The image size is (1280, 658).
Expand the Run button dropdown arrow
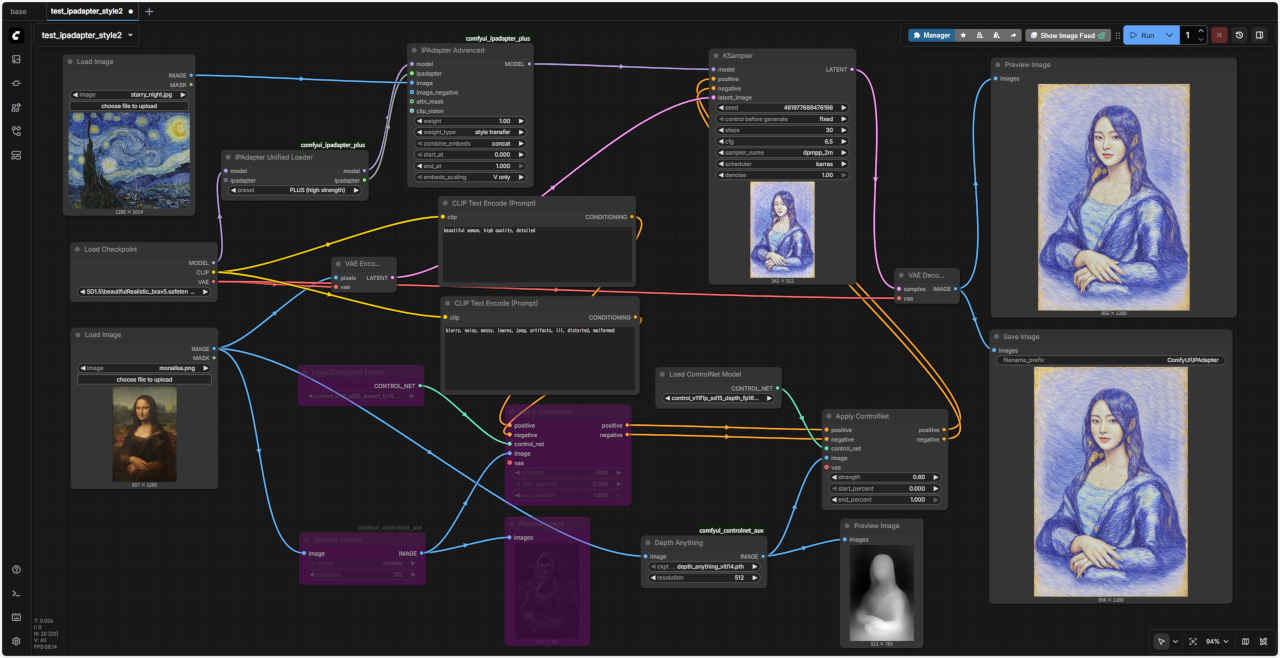(1169, 35)
